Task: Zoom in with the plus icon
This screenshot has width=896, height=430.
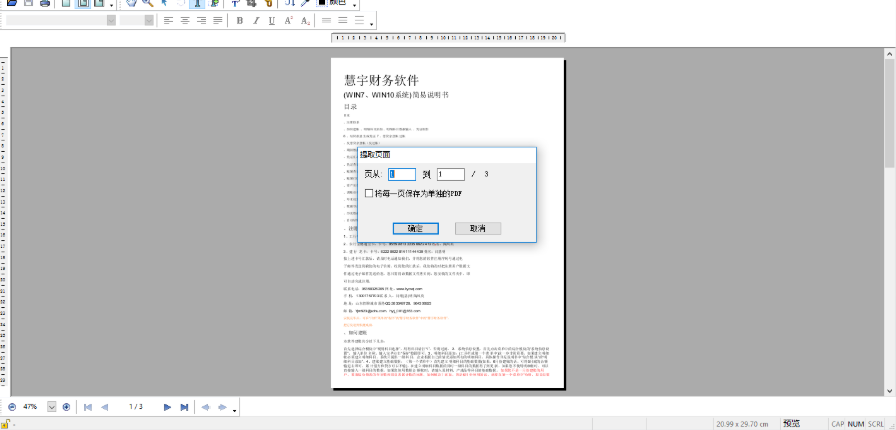Action: tap(66, 407)
